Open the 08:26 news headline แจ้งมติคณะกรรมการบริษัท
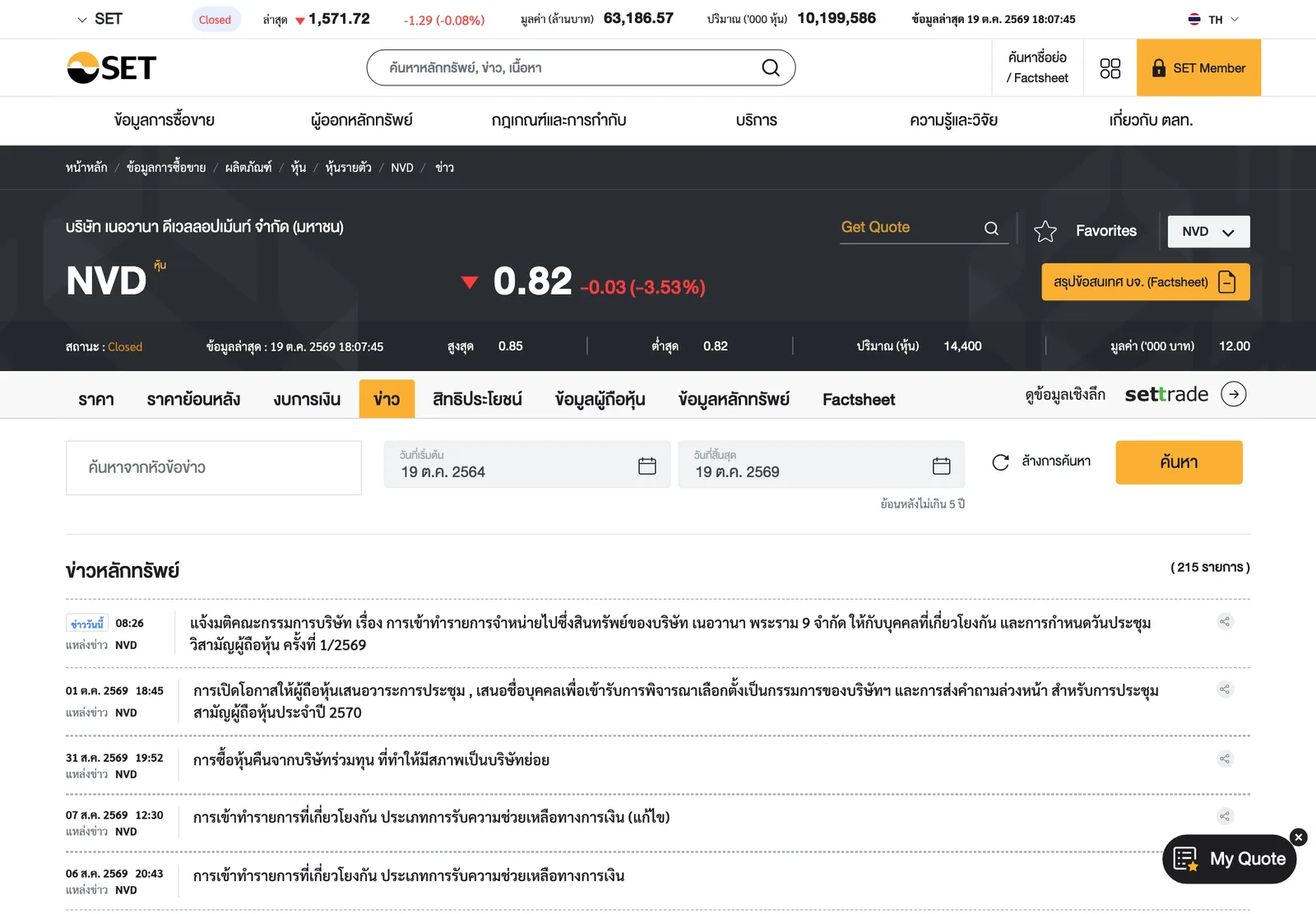The height and width of the screenshot is (914, 1316). point(670,633)
